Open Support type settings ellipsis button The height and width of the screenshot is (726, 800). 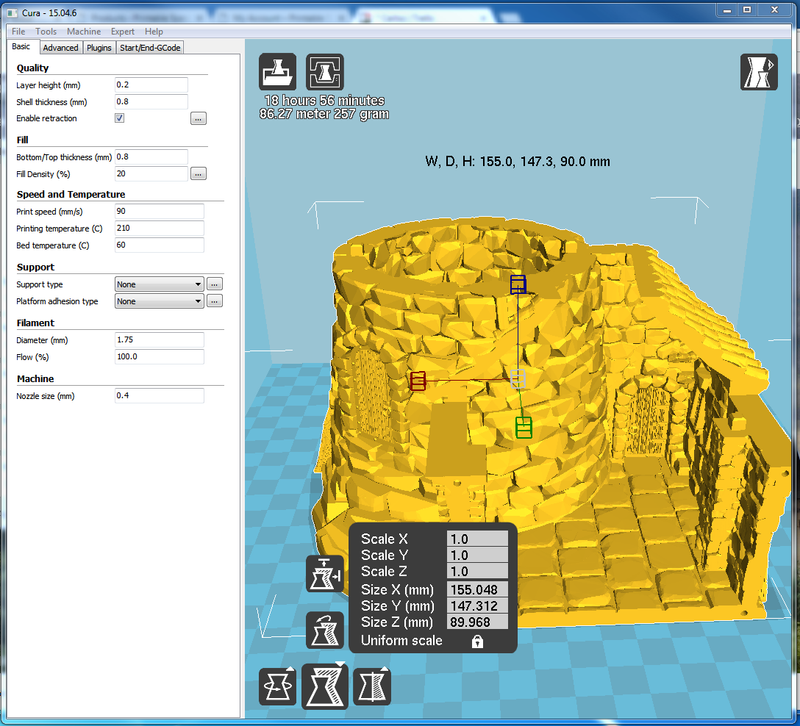tap(215, 284)
